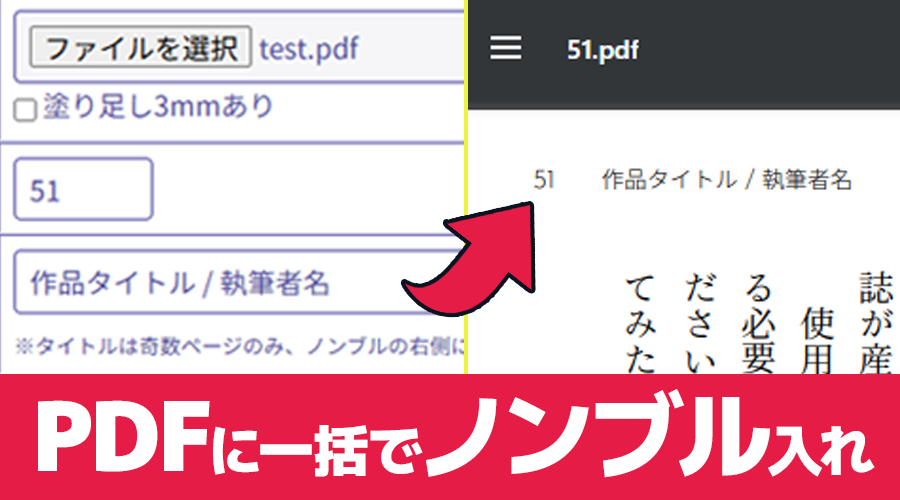
Task: Click page number 51 in PDF header
Action: [544, 180]
